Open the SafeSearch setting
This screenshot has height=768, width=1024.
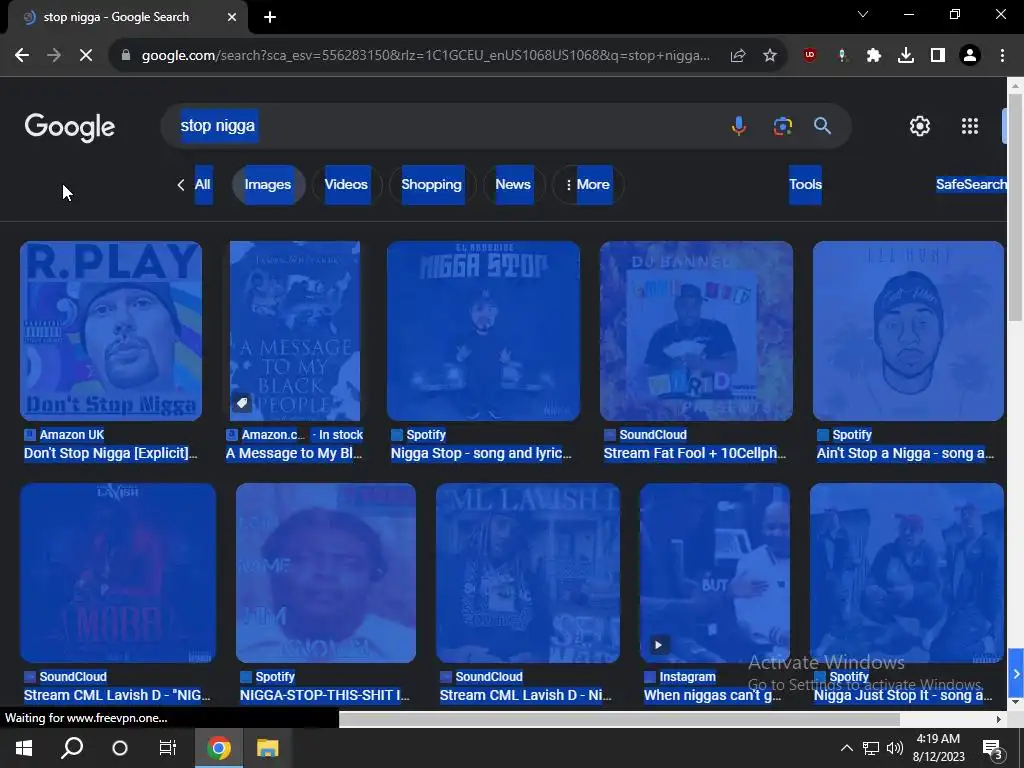[x=971, y=184]
